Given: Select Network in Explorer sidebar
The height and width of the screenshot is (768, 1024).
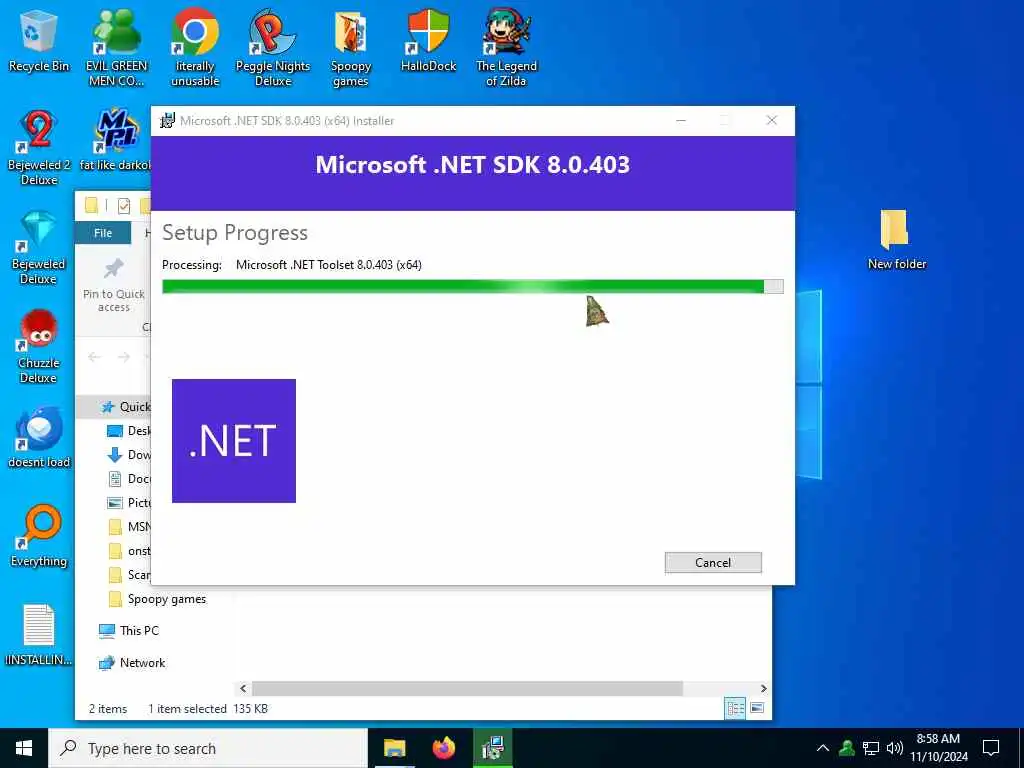Looking at the screenshot, I should 132,663.
